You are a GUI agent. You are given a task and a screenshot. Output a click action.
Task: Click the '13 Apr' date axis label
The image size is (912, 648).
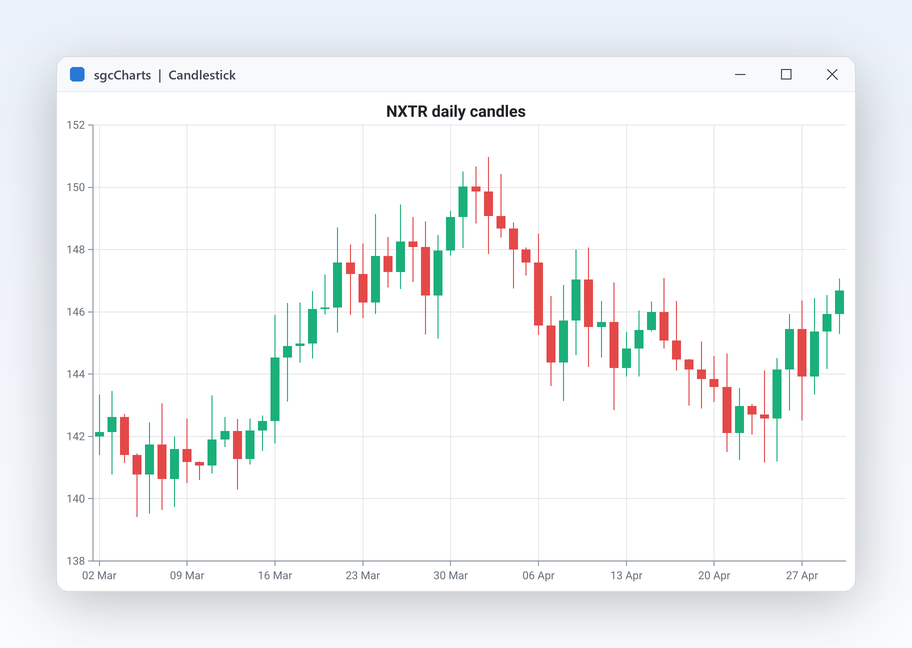click(626, 575)
